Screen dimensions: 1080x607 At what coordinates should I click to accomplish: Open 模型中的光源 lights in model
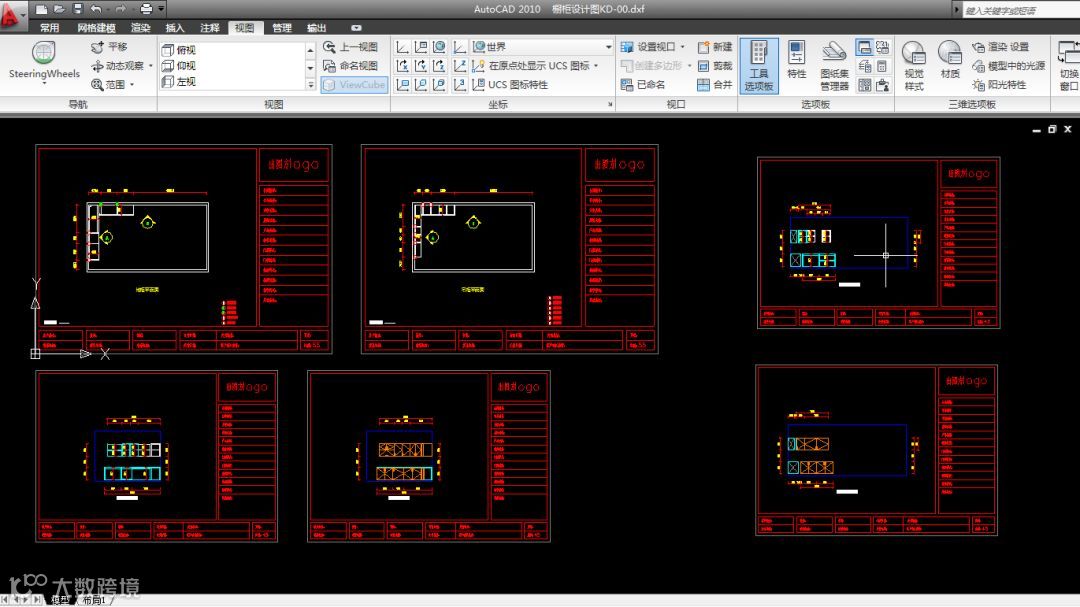click(1008, 65)
